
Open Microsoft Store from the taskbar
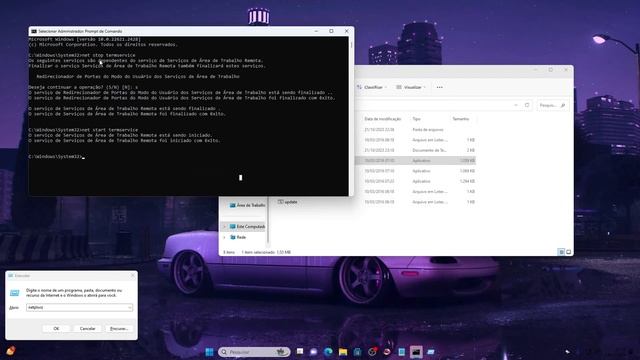358,352
